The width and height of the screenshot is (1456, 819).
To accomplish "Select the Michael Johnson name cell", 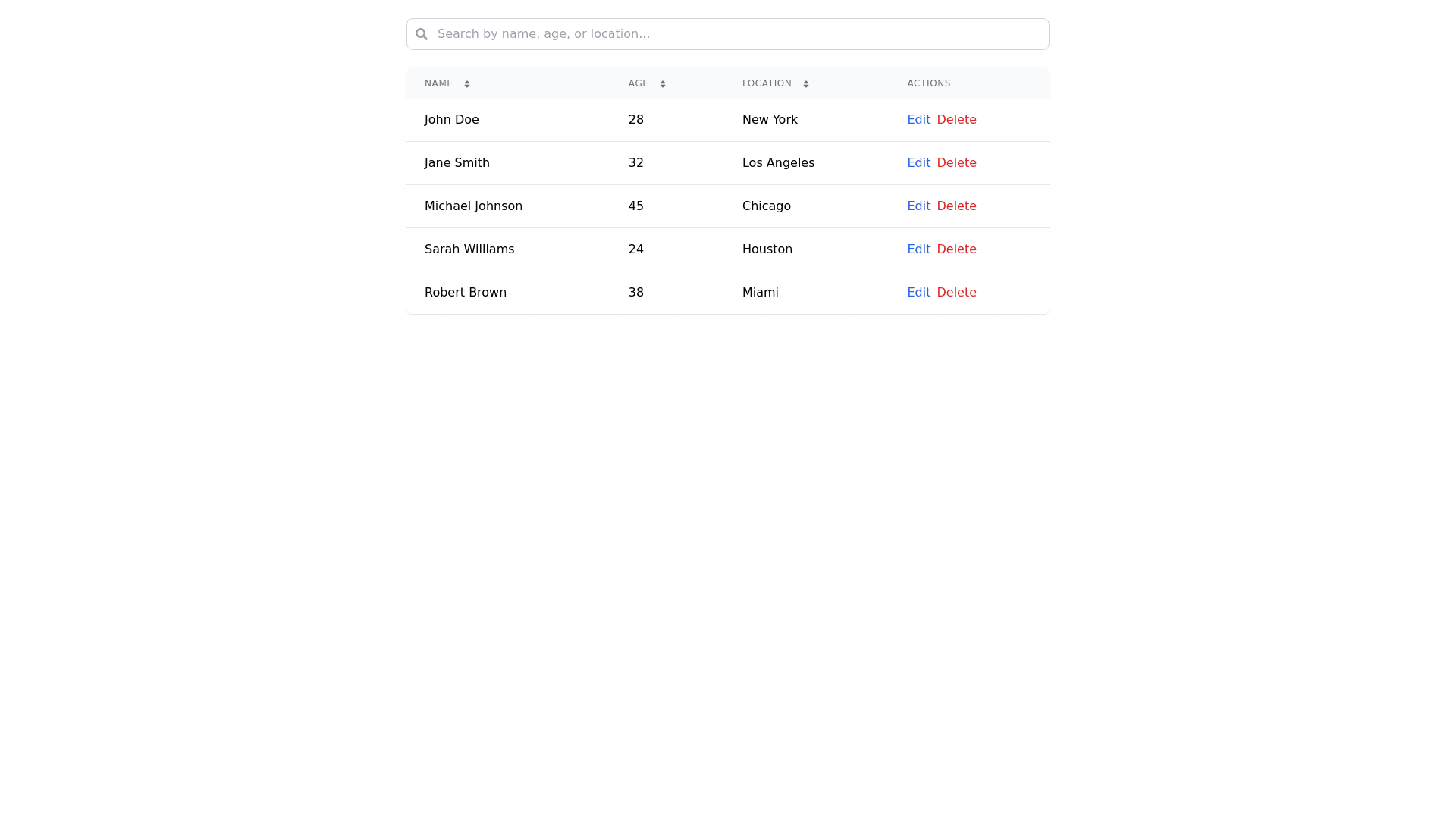I will click(473, 206).
